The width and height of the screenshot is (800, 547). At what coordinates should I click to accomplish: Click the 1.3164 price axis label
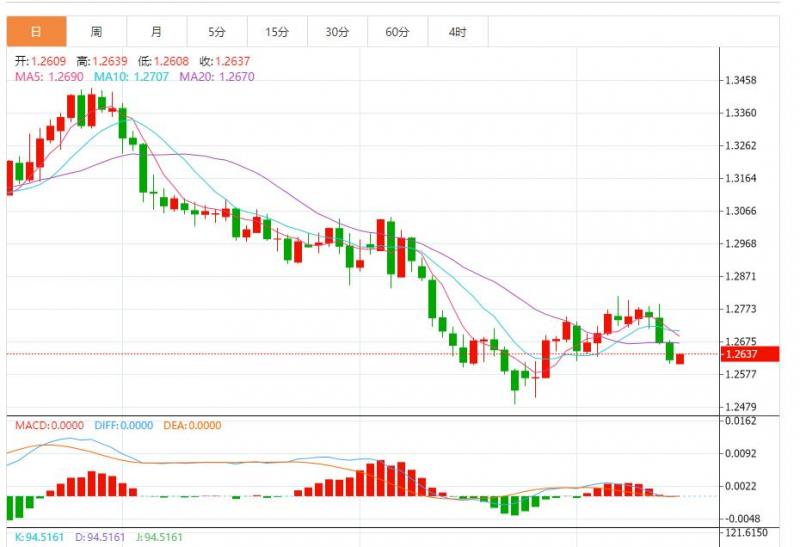point(741,178)
